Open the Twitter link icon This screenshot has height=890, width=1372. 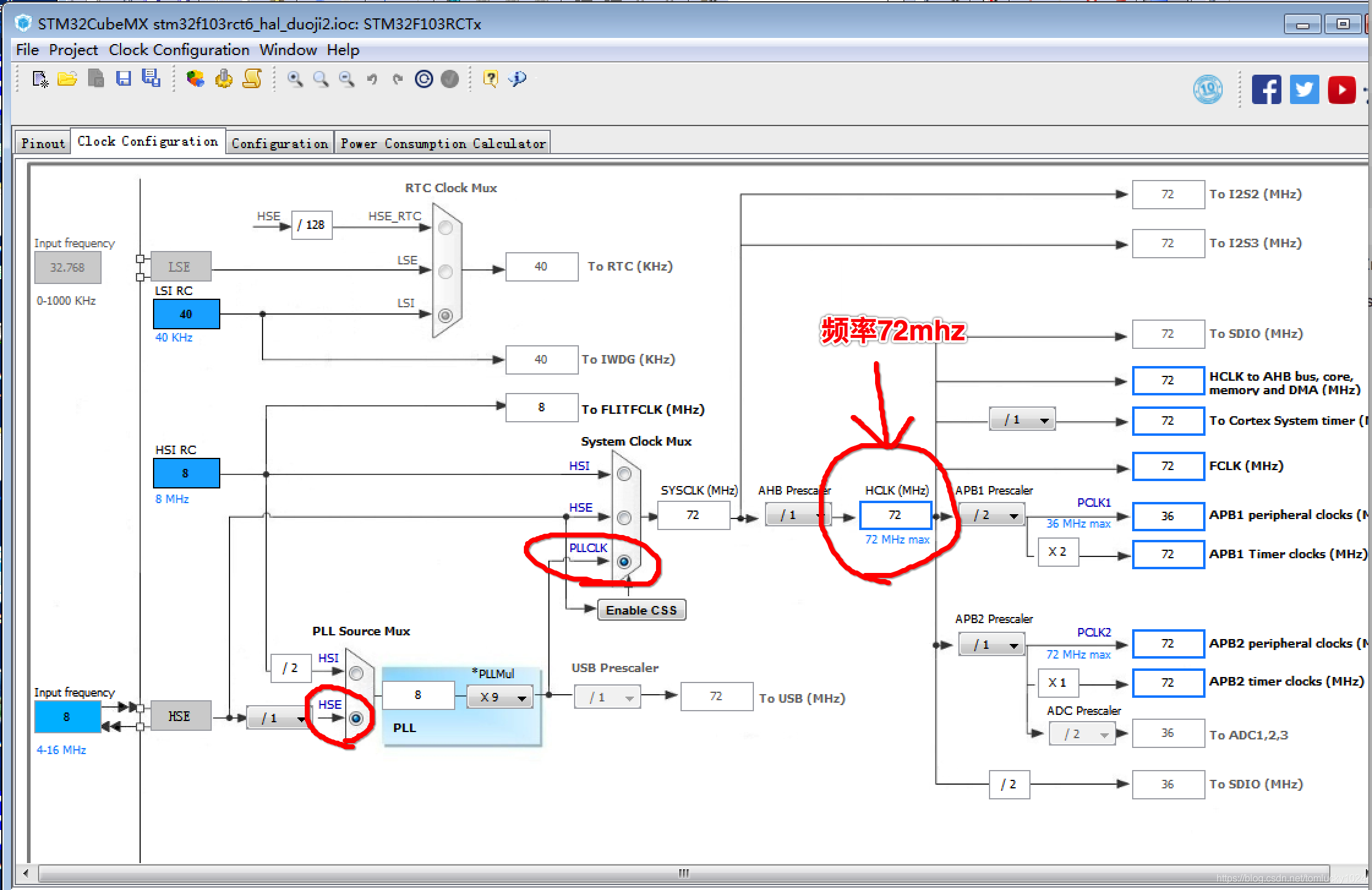pyautogui.click(x=1305, y=90)
